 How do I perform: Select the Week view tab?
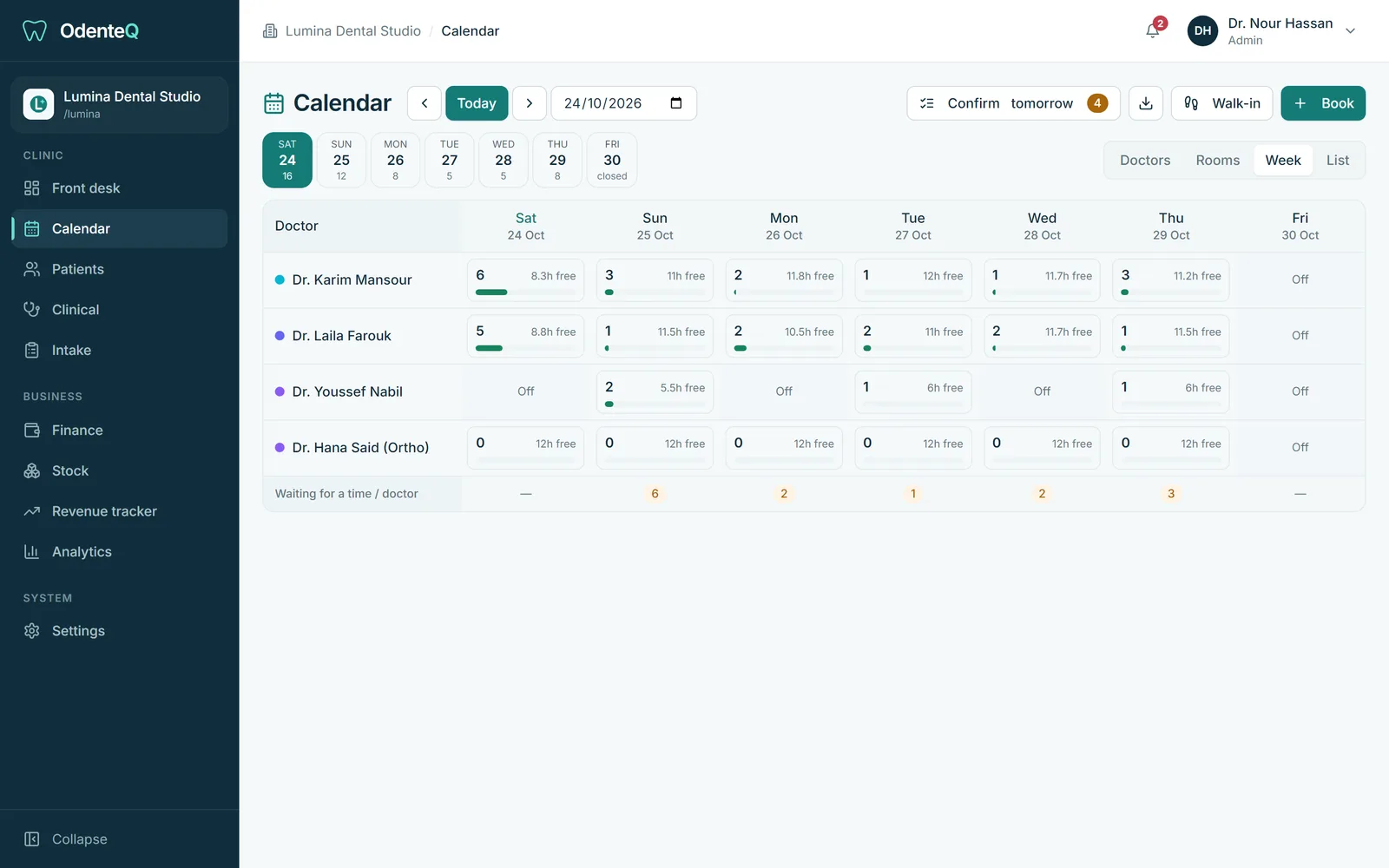click(1283, 161)
